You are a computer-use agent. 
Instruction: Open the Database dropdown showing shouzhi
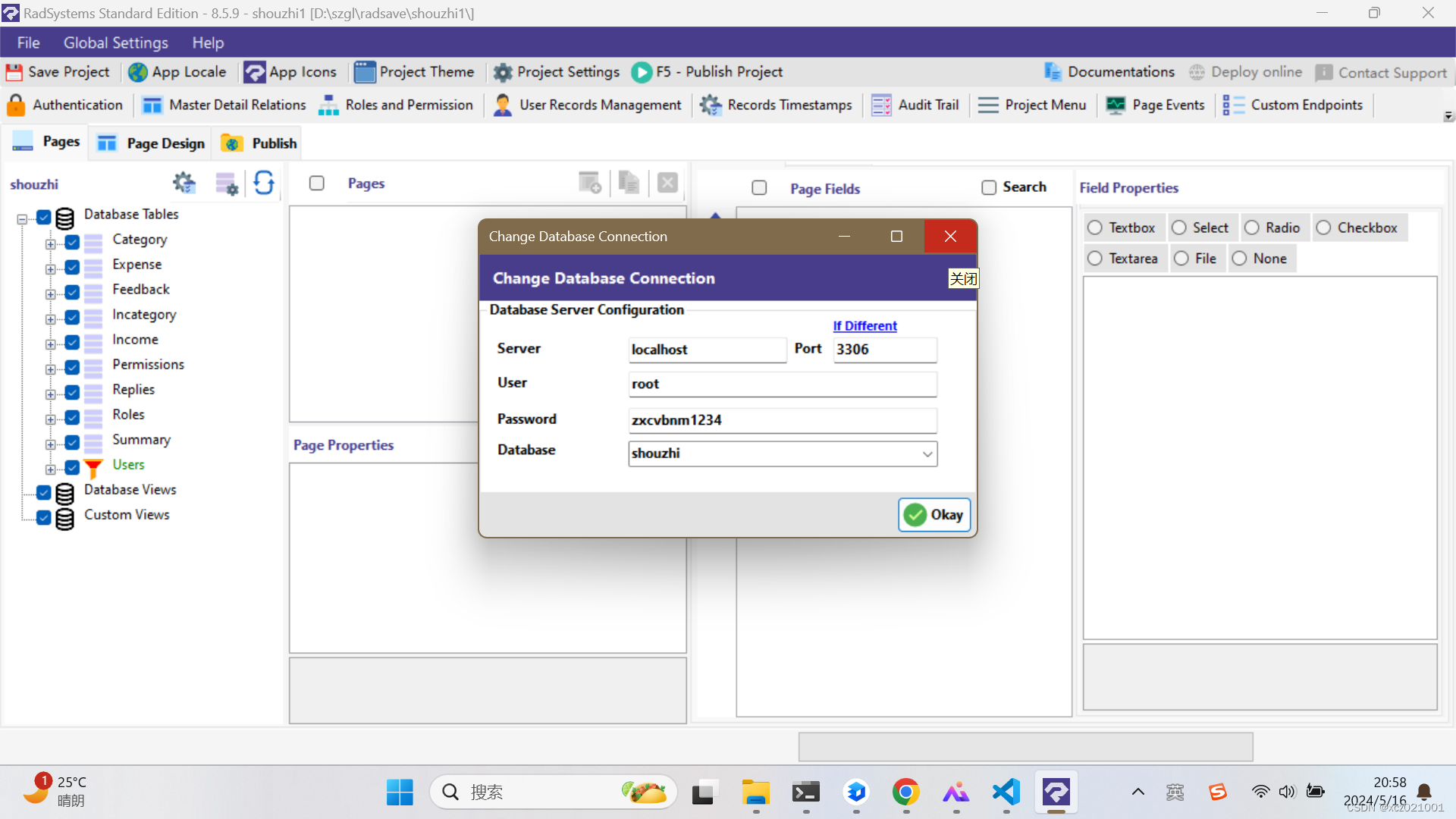coord(927,453)
